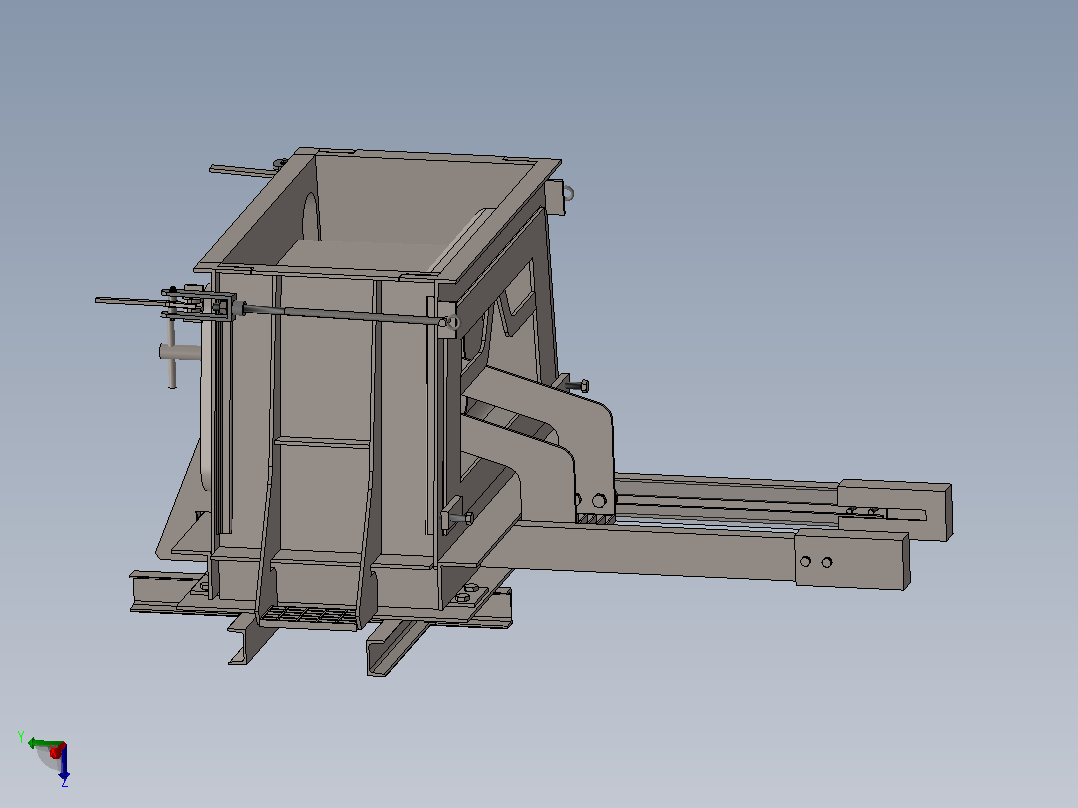
Task: Click the red X axis dot on triad
Action: pos(56,752)
